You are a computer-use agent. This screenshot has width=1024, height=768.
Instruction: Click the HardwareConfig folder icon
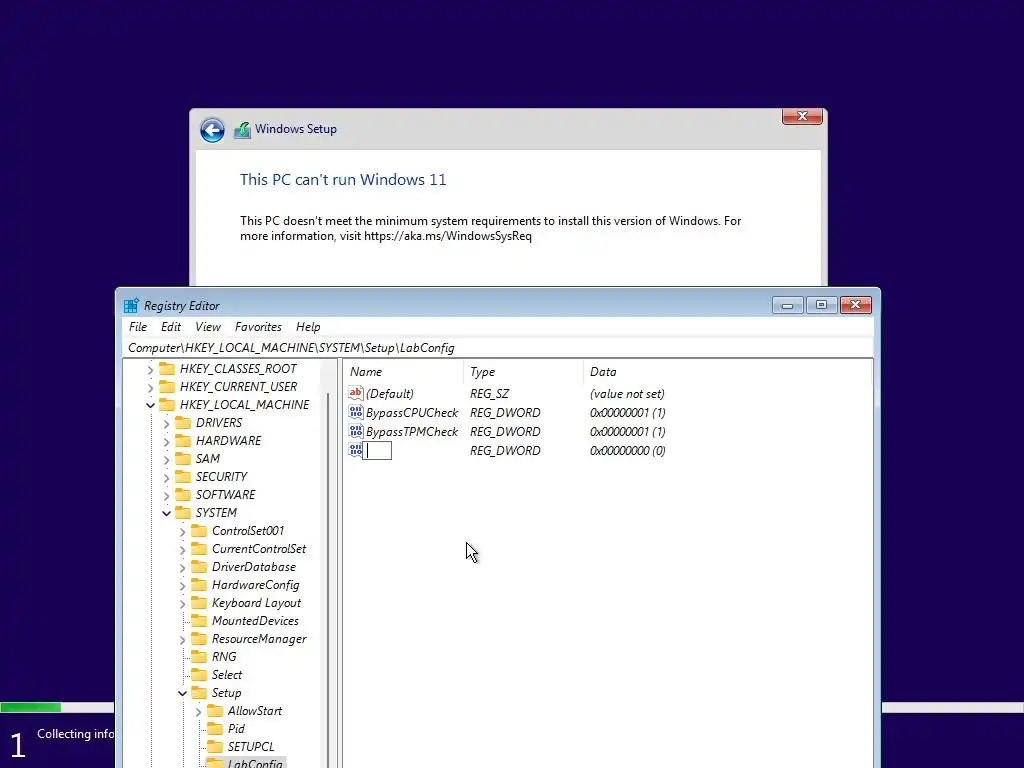tap(199, 584)
